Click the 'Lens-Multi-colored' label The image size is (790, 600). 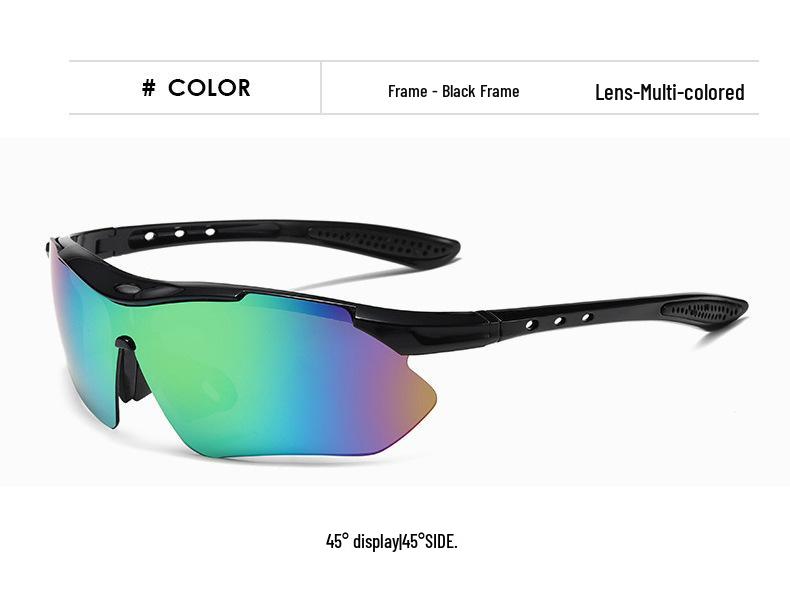click(x=670, y=92)
